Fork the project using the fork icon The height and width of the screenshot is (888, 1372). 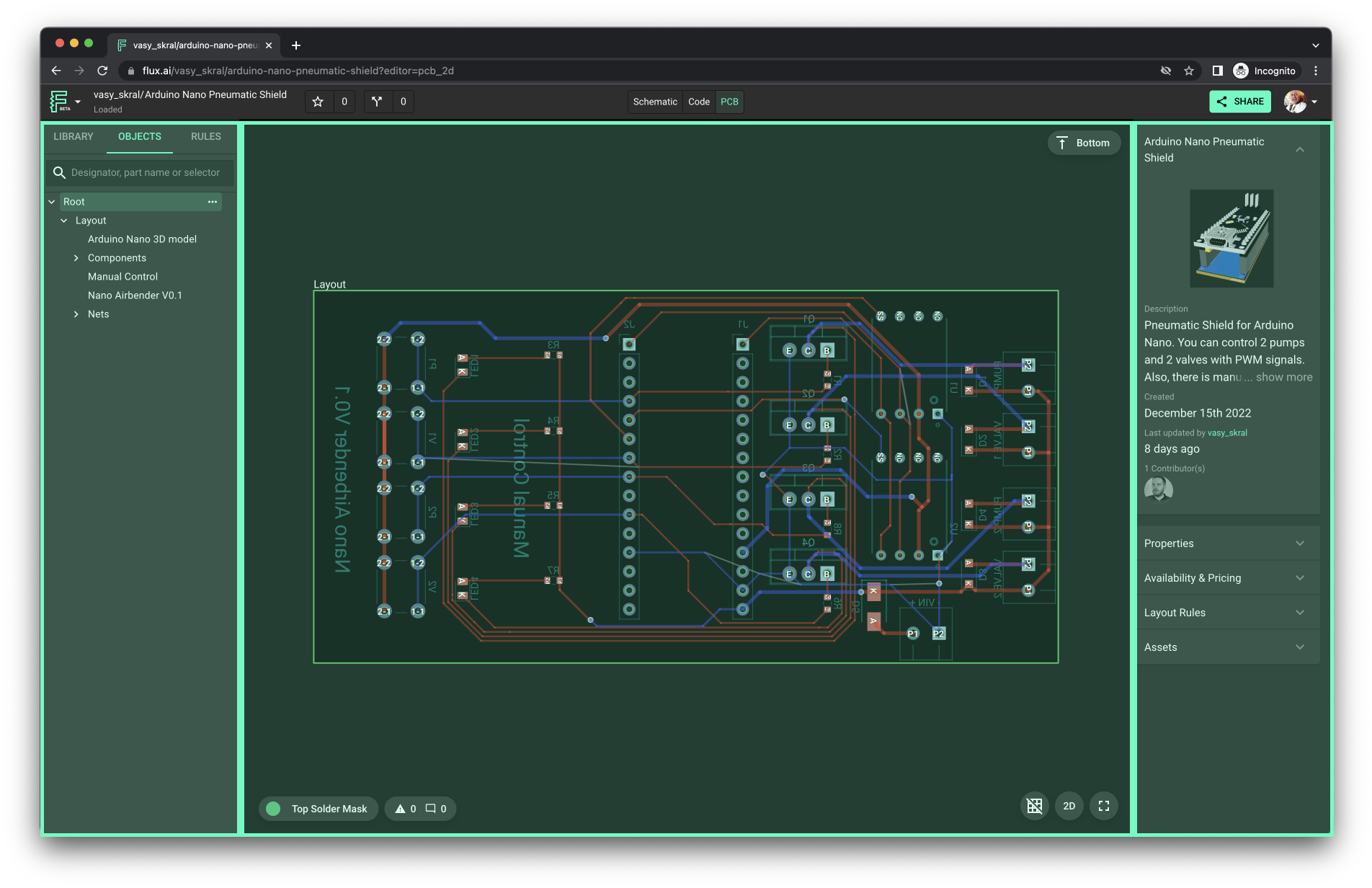click(x=377, y=102)
